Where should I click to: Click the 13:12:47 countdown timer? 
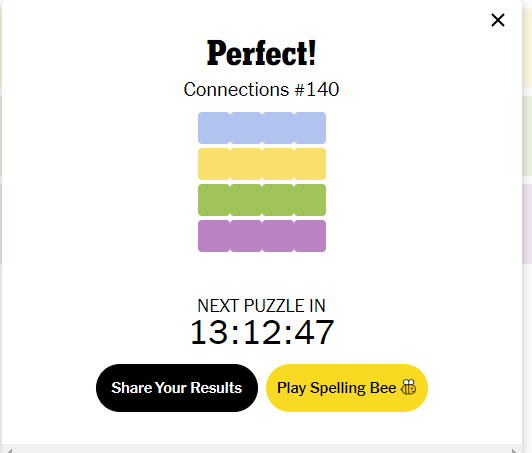pos(262,332)
